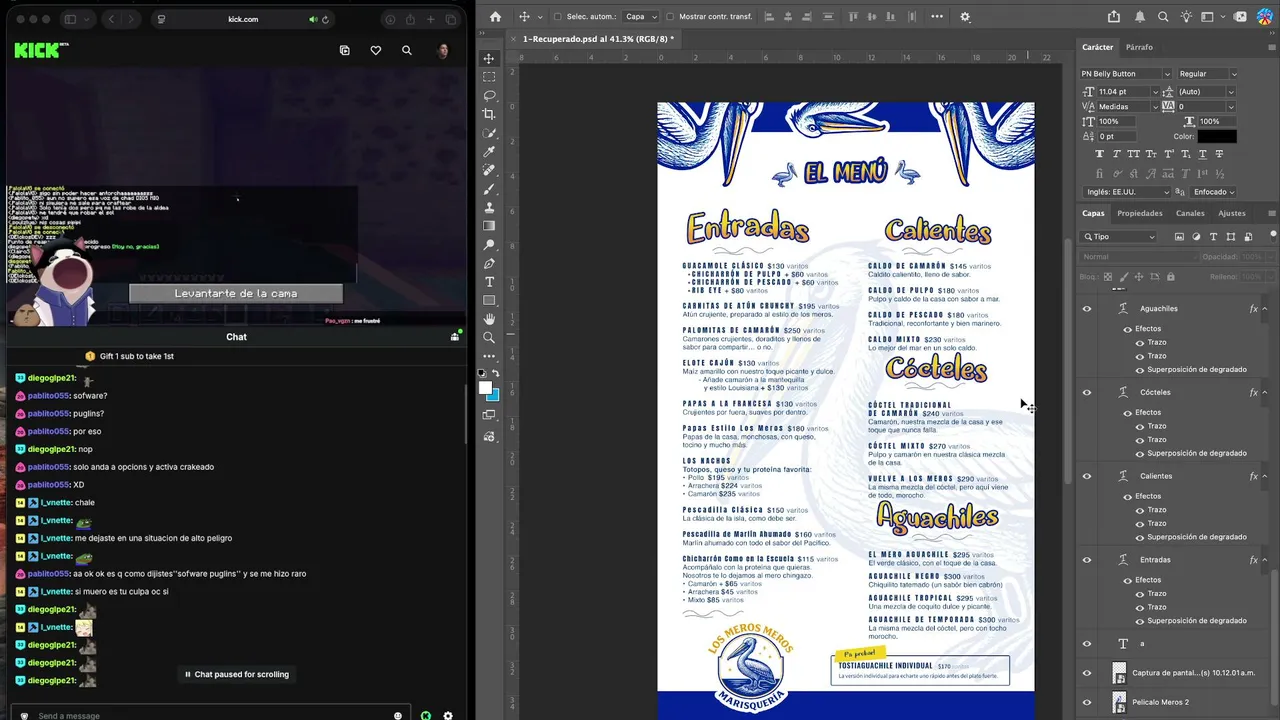Screen dimensions: 1280x720
Task: Click Chat paused for scrolling button
Action: pos(237,674)
